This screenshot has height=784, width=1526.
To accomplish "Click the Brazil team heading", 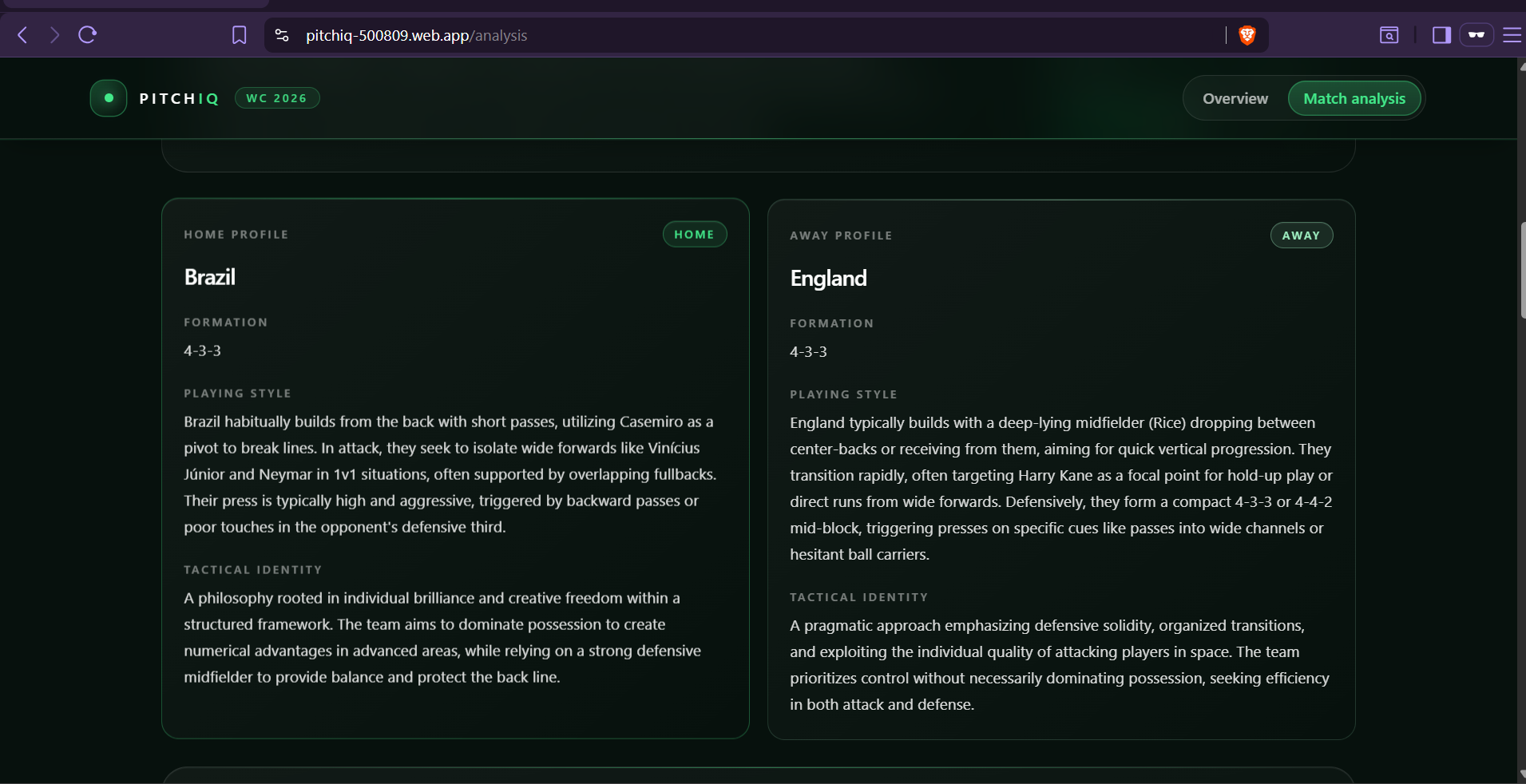I will pyautogui.click(x=210, y=277).
